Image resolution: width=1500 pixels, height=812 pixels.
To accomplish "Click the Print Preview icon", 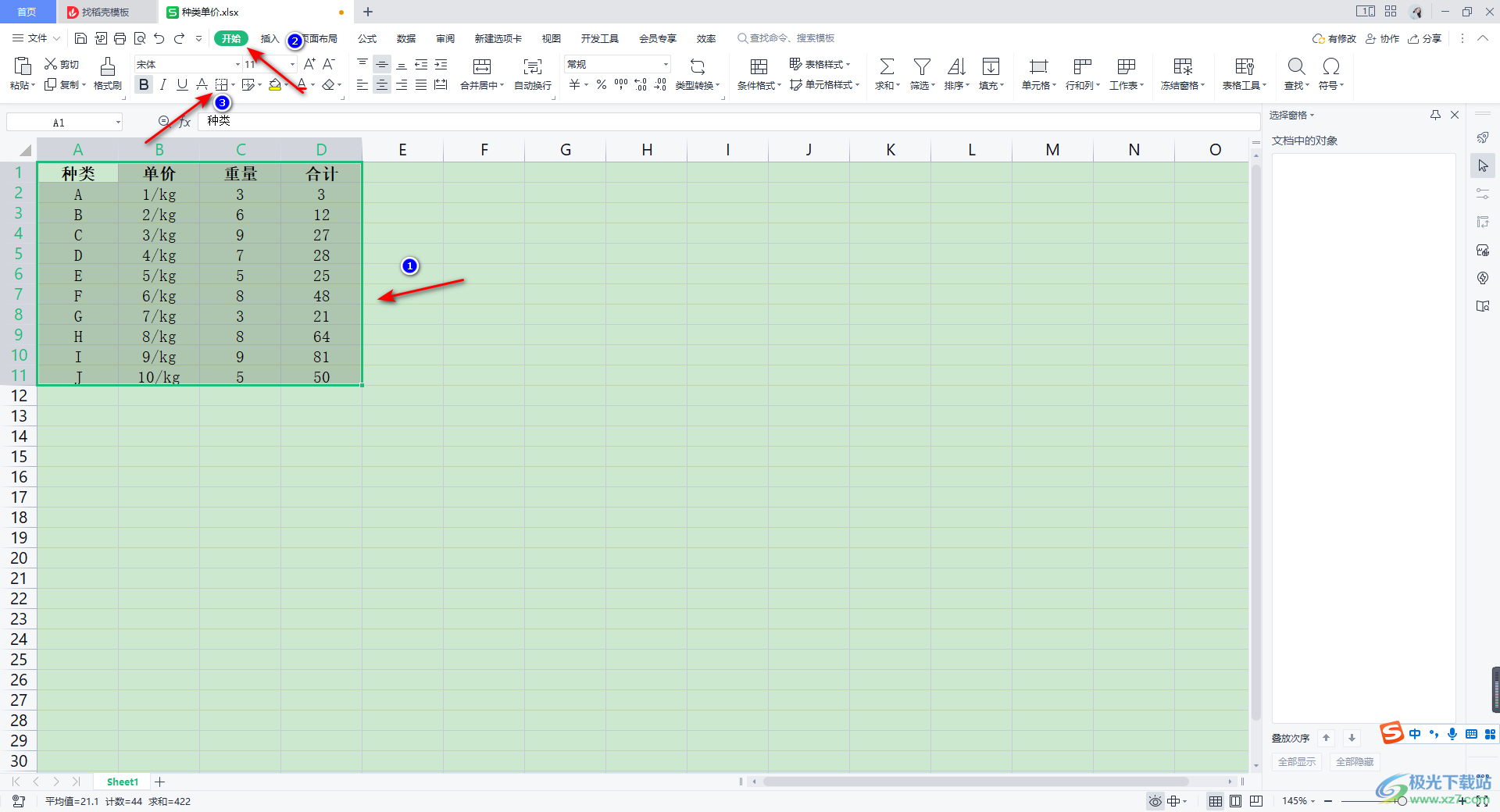I will (x=140, y=38).
